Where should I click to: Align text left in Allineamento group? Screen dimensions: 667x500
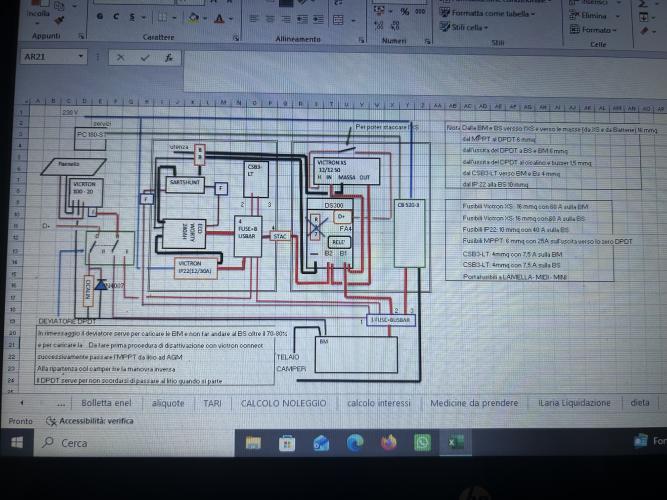(254, 19)
